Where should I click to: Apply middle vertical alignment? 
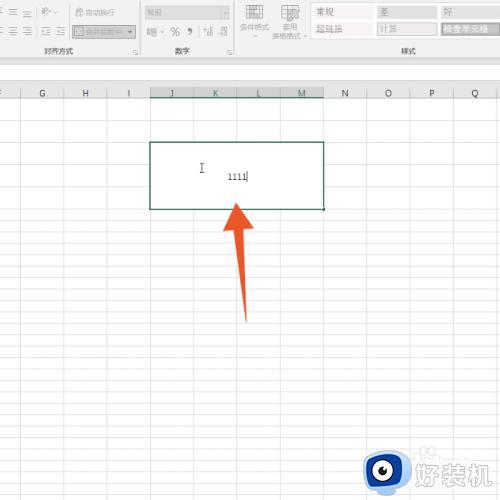click(x=13, y=12)
